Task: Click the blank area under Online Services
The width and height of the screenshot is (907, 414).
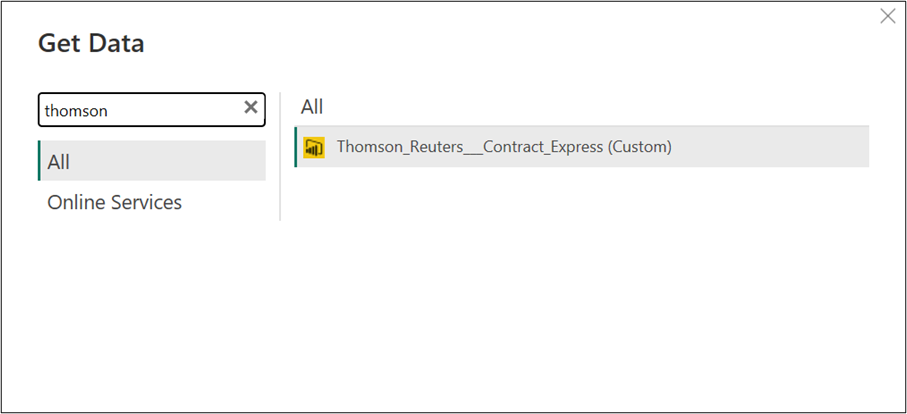Action: point(150,300)
